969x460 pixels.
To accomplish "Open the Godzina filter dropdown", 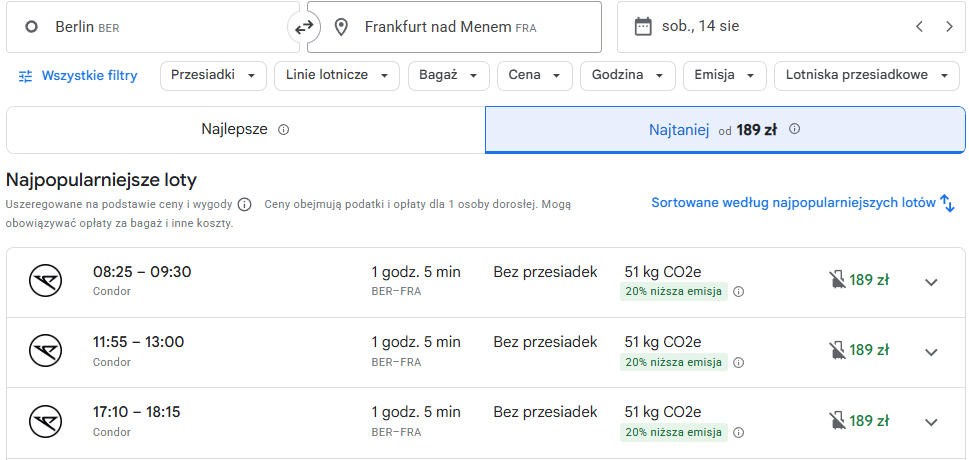I will (x=628, y=75).
